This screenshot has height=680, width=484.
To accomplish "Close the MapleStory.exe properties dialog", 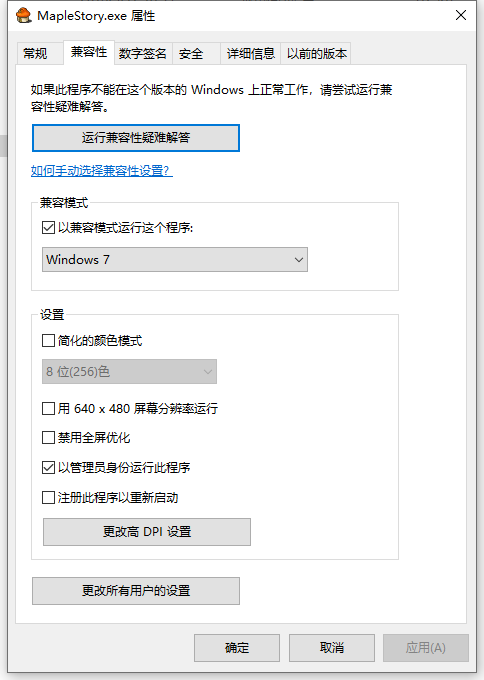I will tap(461, 15).
